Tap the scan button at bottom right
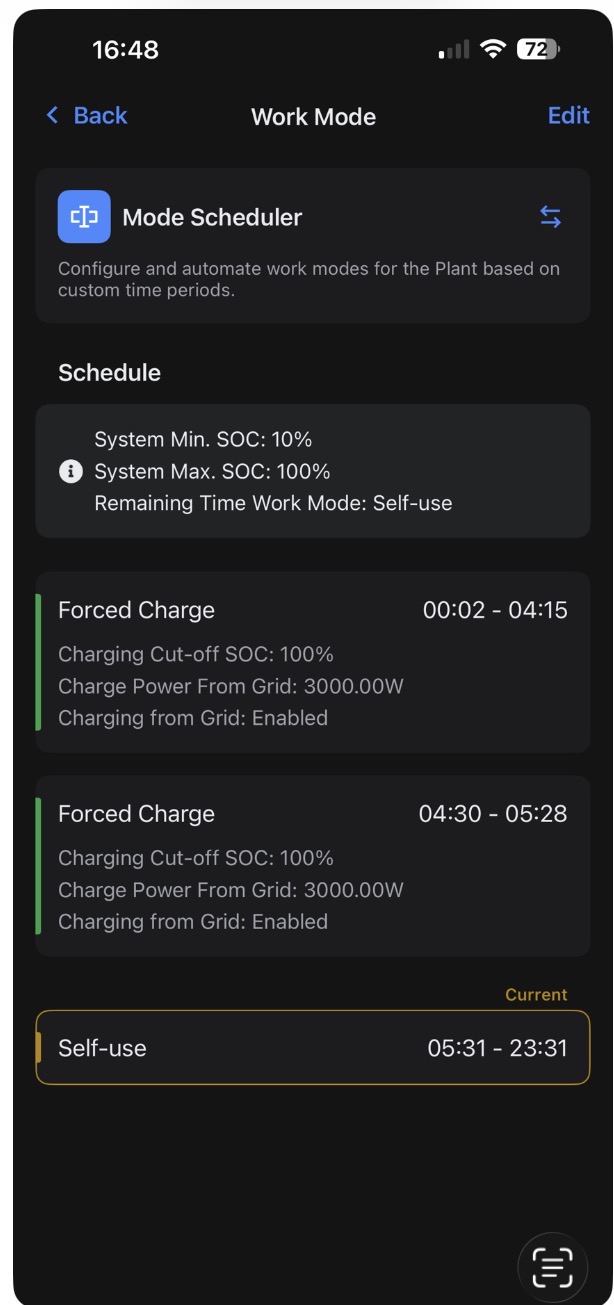 (x=551, y=1267)
